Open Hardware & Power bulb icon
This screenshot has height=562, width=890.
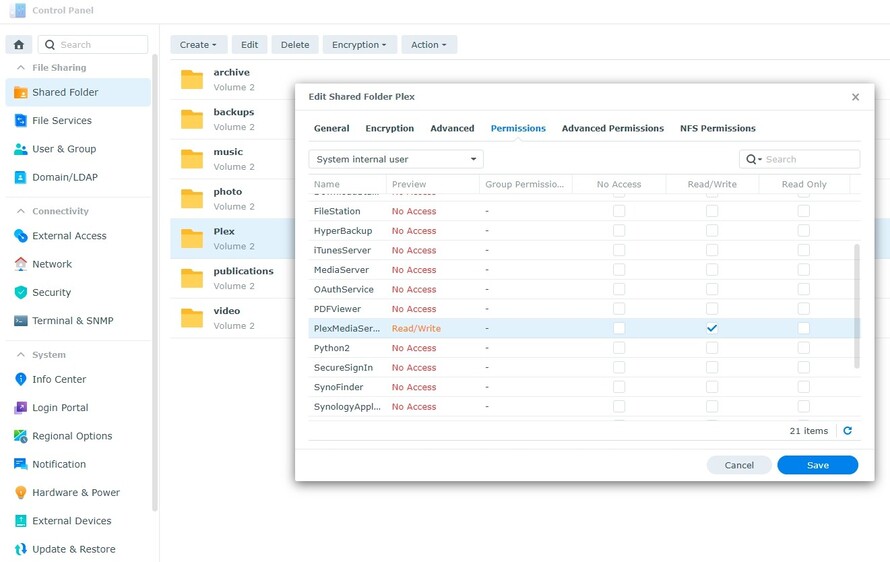[x=20, y=492]
